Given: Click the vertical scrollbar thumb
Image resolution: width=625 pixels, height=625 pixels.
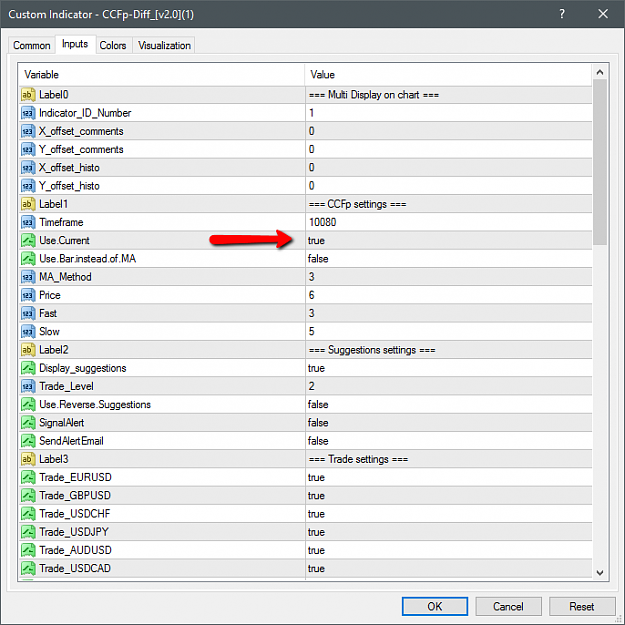Looking at the screenshot, I should click(x=599, y=161).
